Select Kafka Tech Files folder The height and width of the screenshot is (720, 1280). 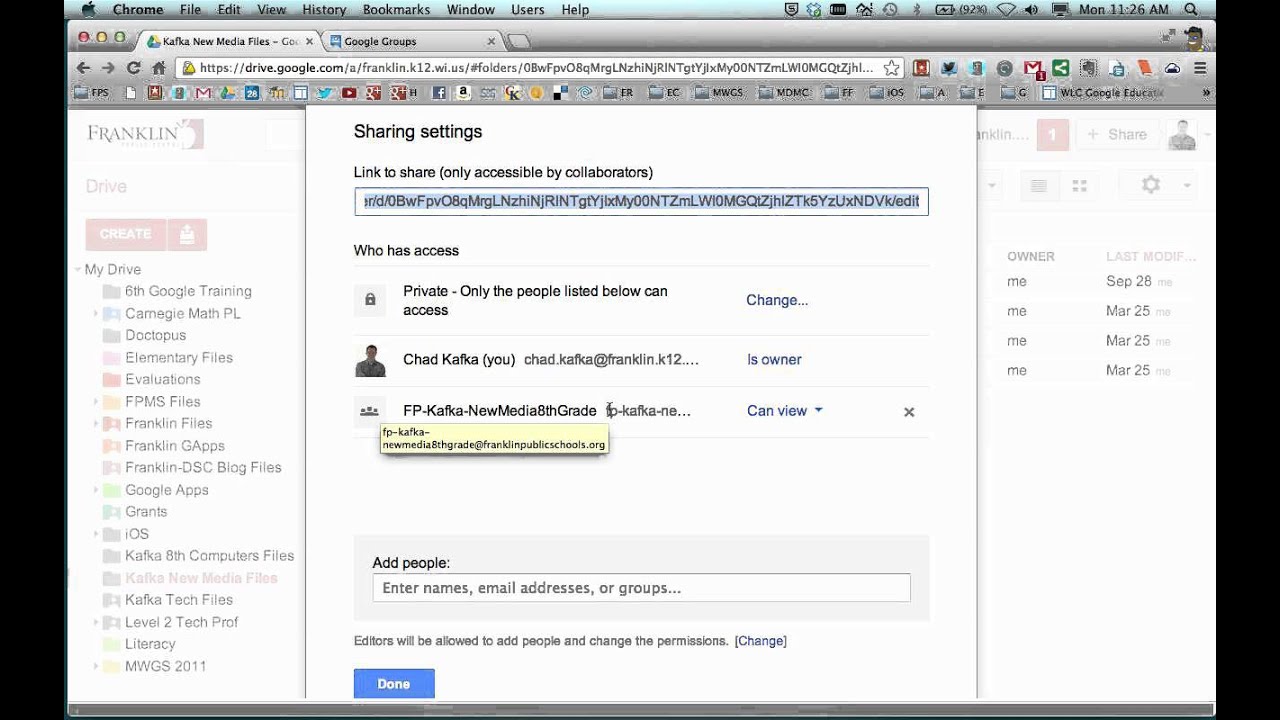[179, 600]
